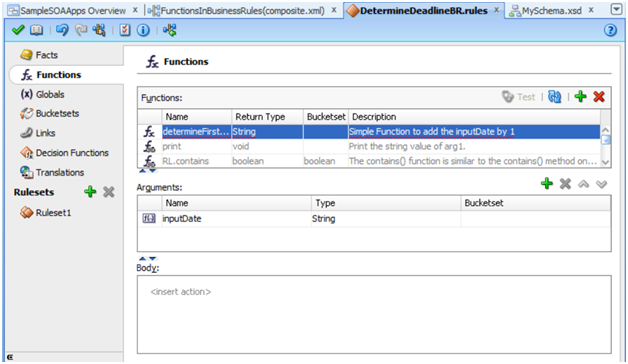Add a new function with green plus
Image resolution: width=628 pixels, height=364 pixels.
pyautogui.click(x=580, y=97)
